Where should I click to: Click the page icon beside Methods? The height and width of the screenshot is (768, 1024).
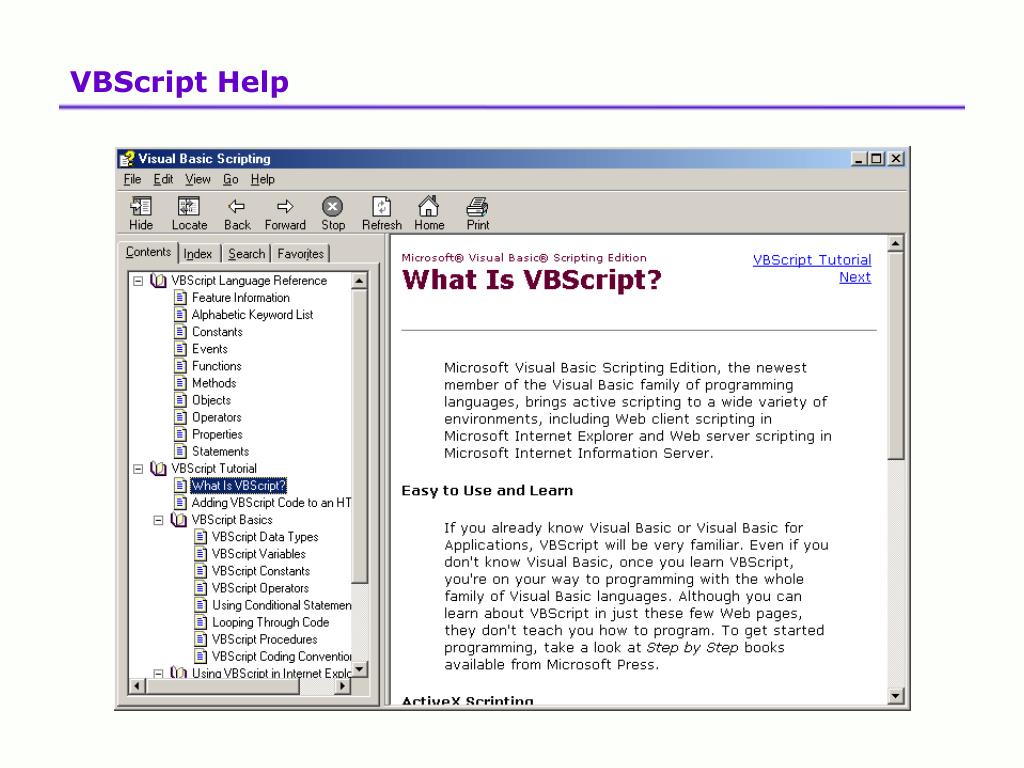coord(181,383)
